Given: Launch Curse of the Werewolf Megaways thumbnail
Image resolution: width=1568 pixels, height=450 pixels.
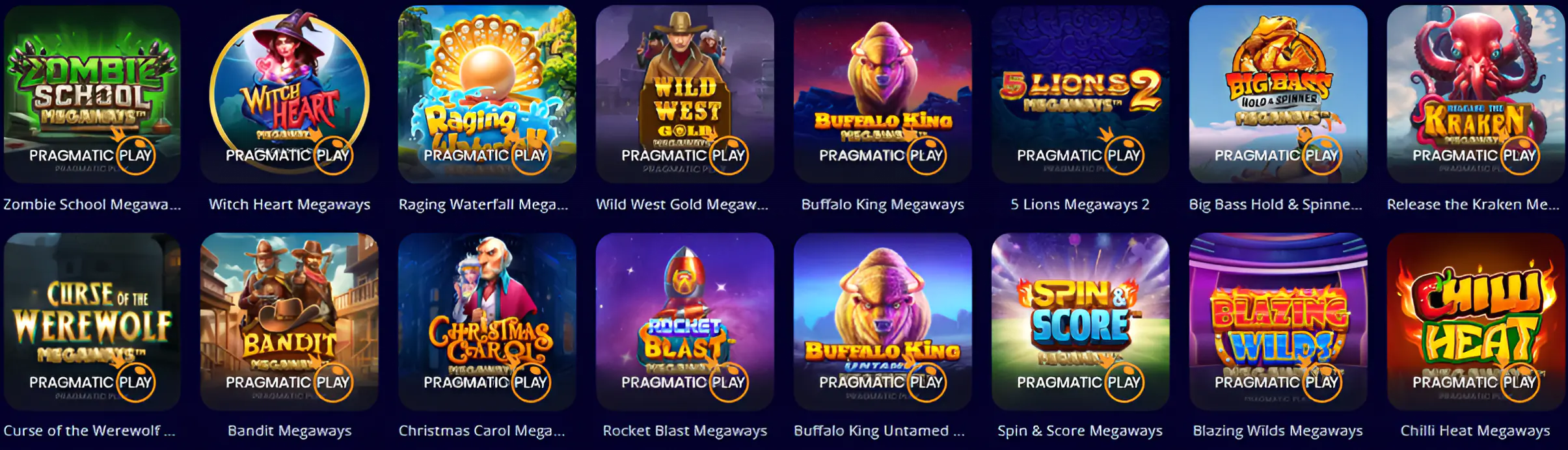Looking at the screenshot, I should tap(92, 322).
